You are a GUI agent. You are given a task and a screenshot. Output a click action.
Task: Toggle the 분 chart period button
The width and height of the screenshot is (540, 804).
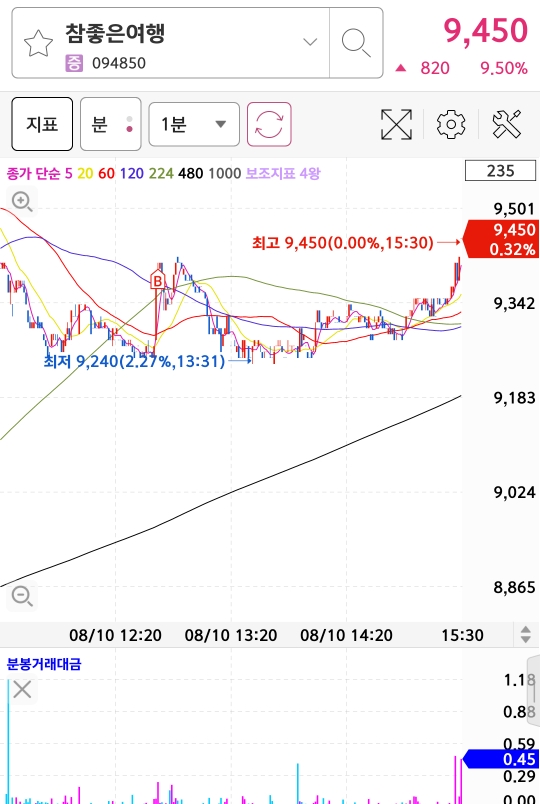110,124
